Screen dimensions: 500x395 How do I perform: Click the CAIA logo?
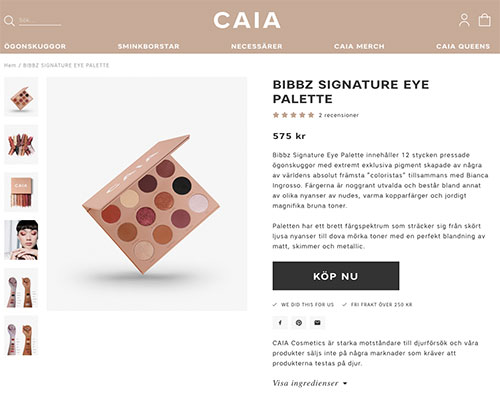click(x=247, y=20)
